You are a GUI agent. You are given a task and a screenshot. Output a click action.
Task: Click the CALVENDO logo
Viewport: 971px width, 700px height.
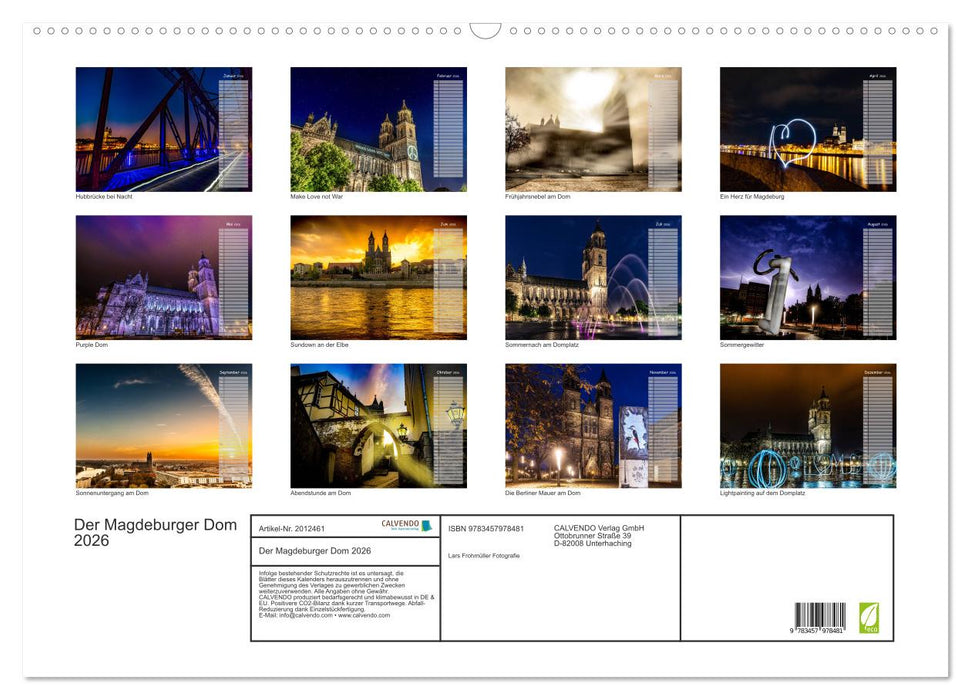[404, 523]
